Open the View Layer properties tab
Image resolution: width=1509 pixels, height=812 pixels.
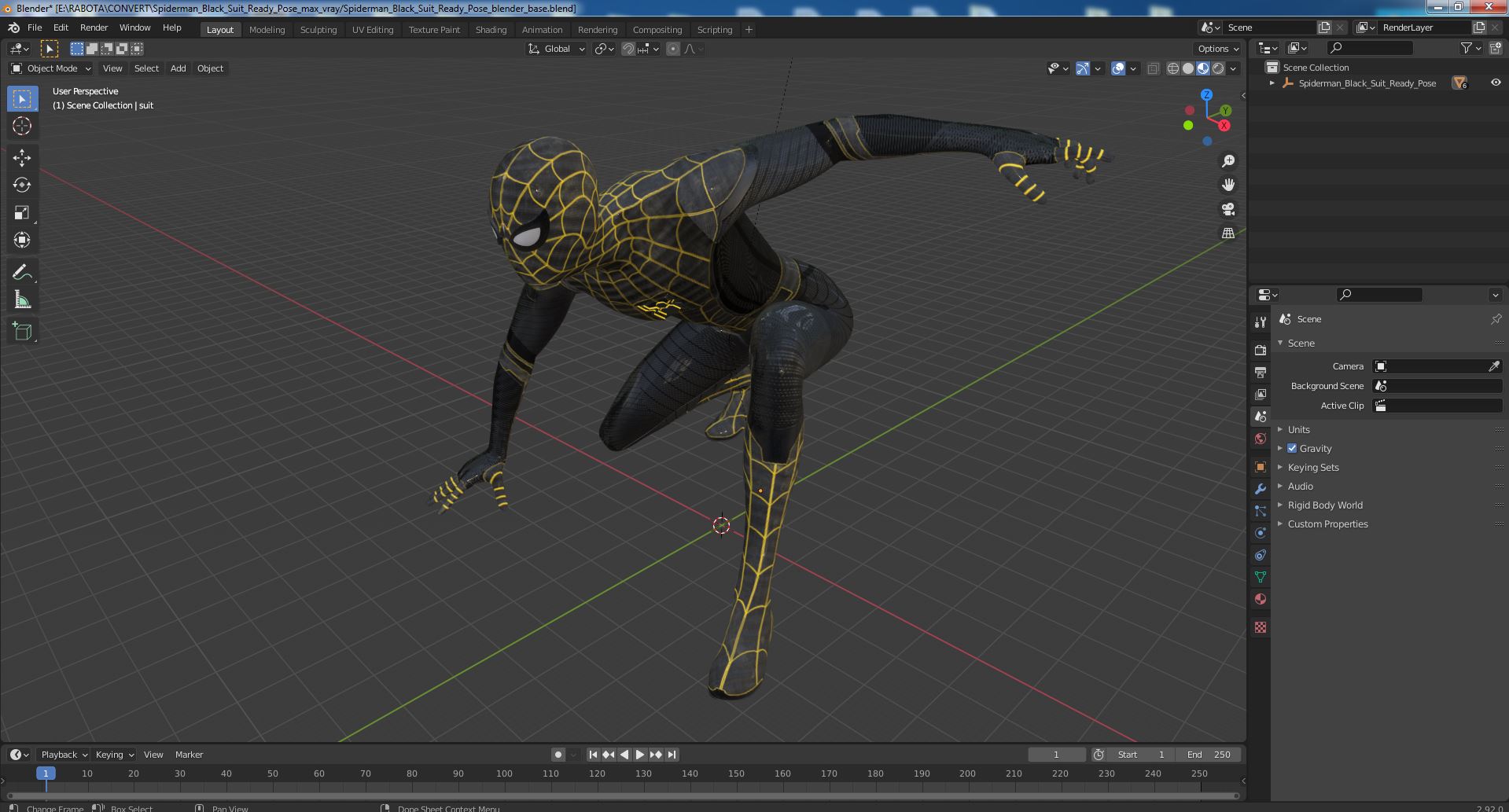(1261, 394)
